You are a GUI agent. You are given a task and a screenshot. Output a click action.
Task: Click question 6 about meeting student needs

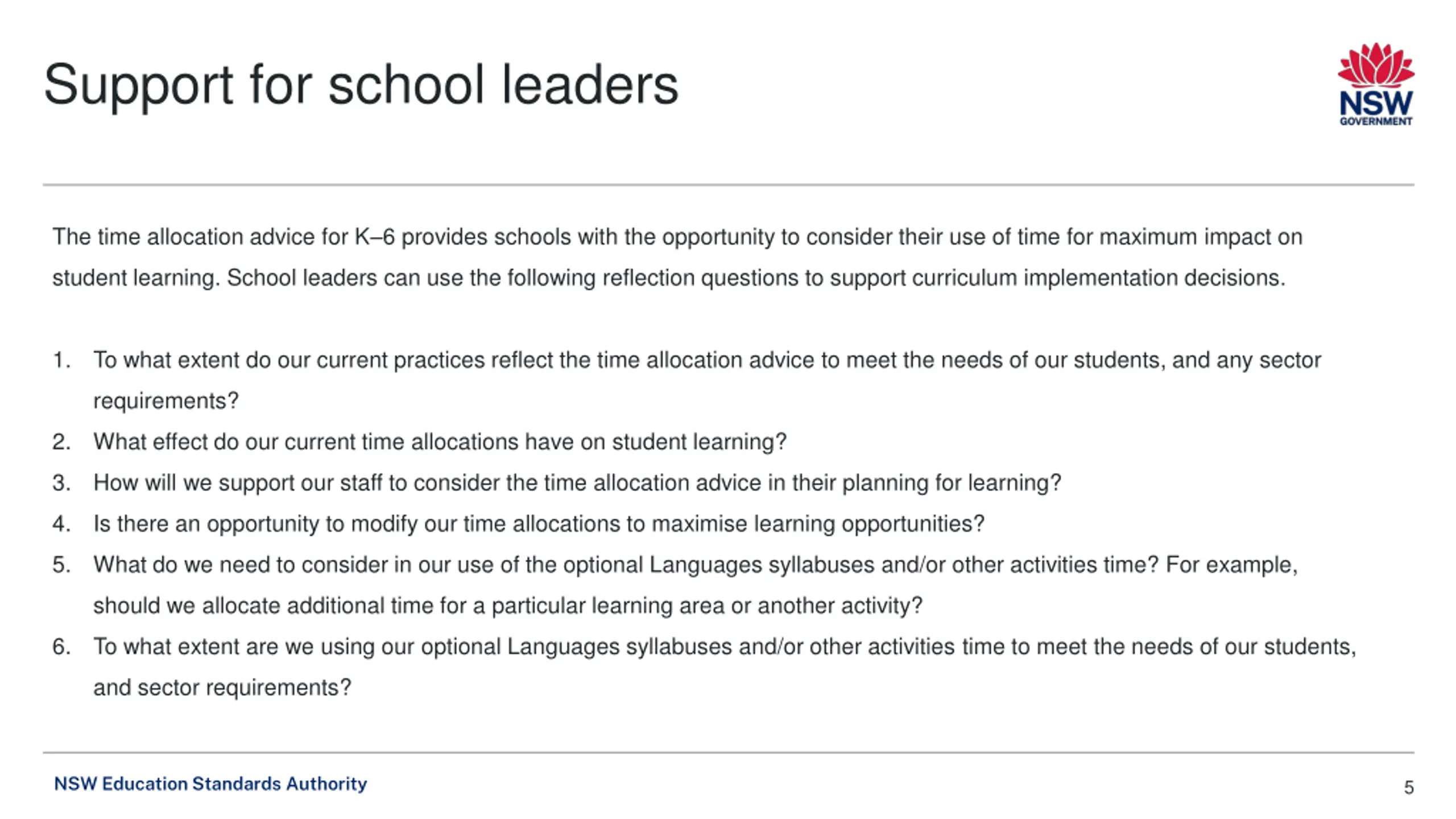[725, 667]
